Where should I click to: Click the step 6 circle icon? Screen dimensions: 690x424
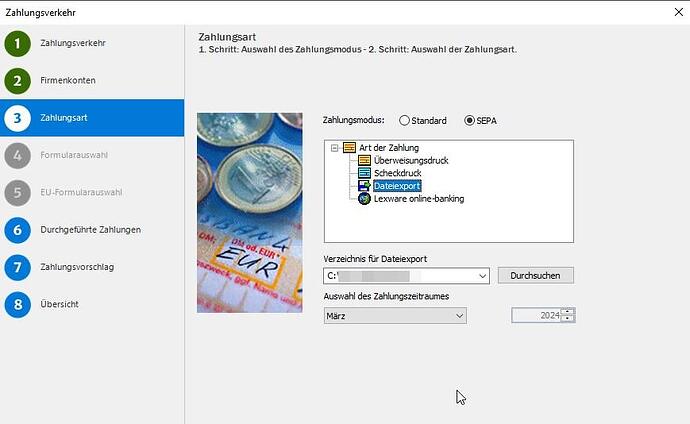(17, 230)
